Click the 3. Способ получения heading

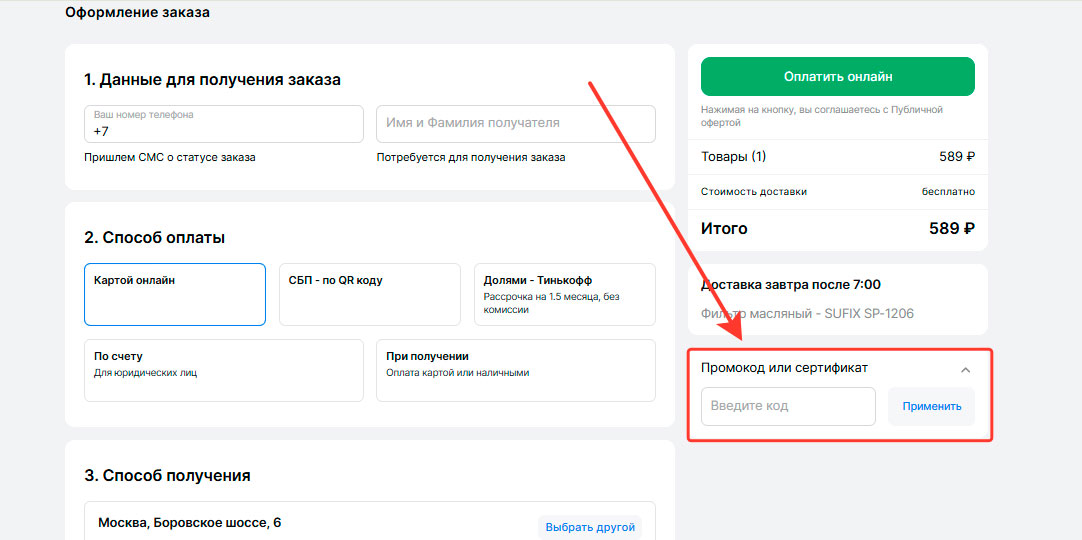[168, 476]
